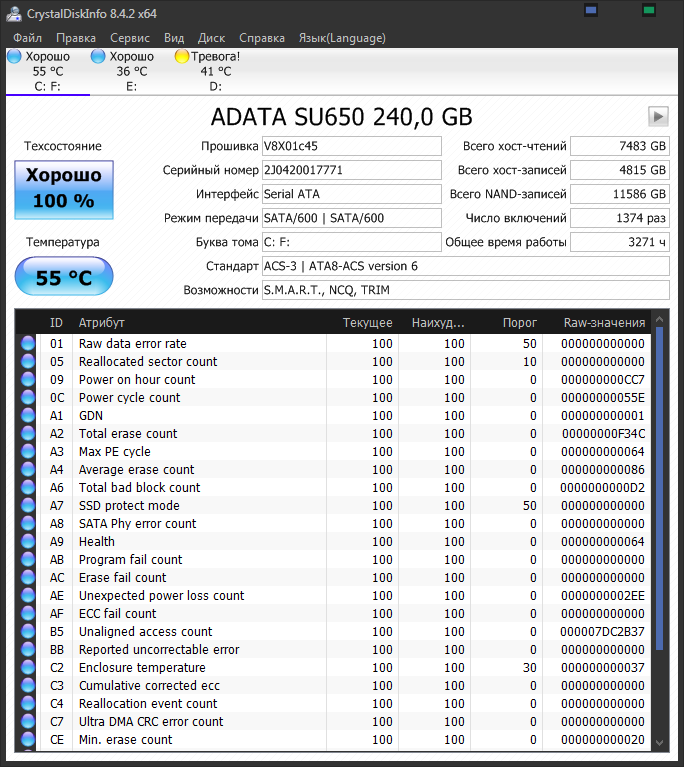The height and width of the screenshot is (767, 684).
Task: Open the Сервис menu
Action: point(130,38)
